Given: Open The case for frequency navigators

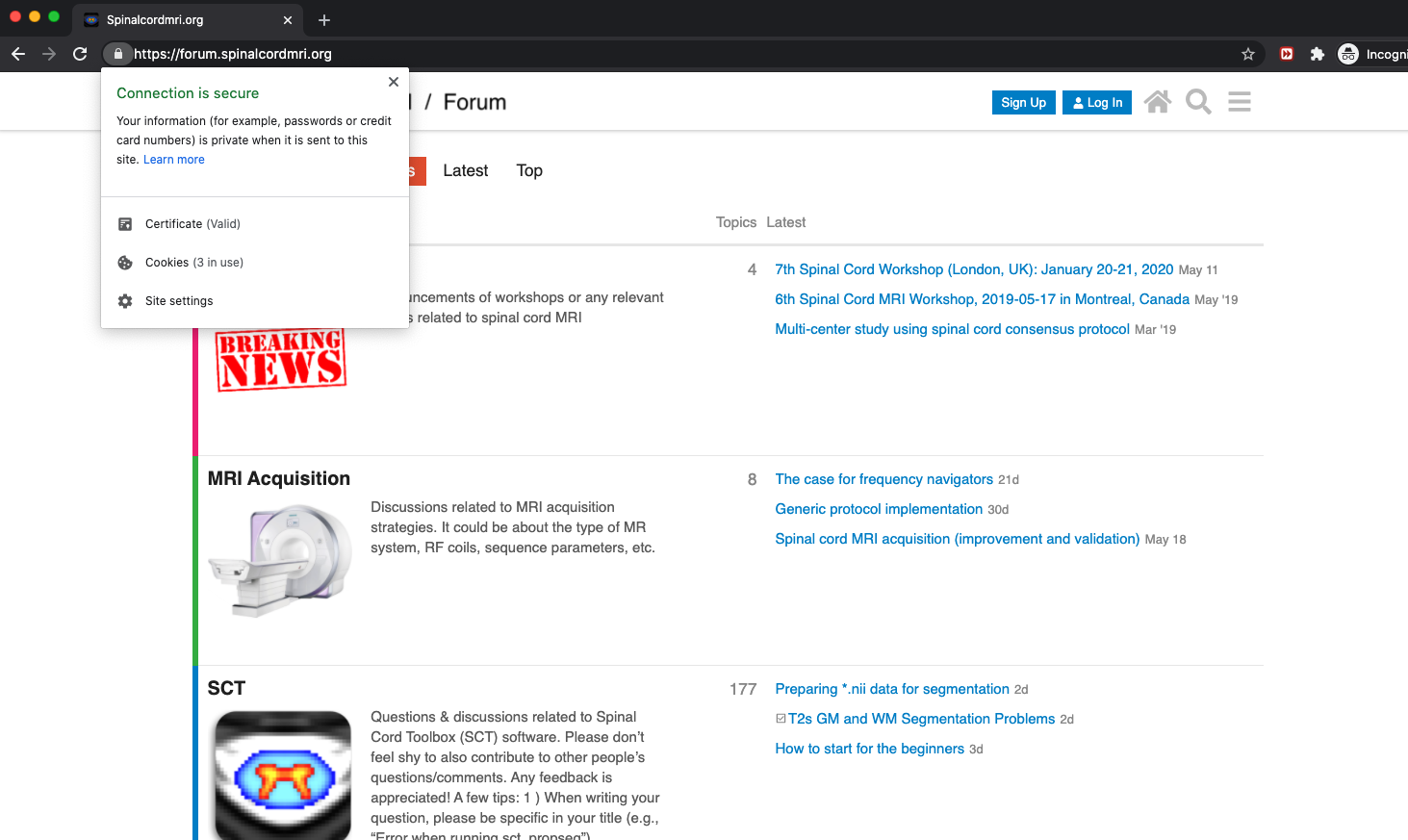Looking at the screenshot, I should coord(883,479).
